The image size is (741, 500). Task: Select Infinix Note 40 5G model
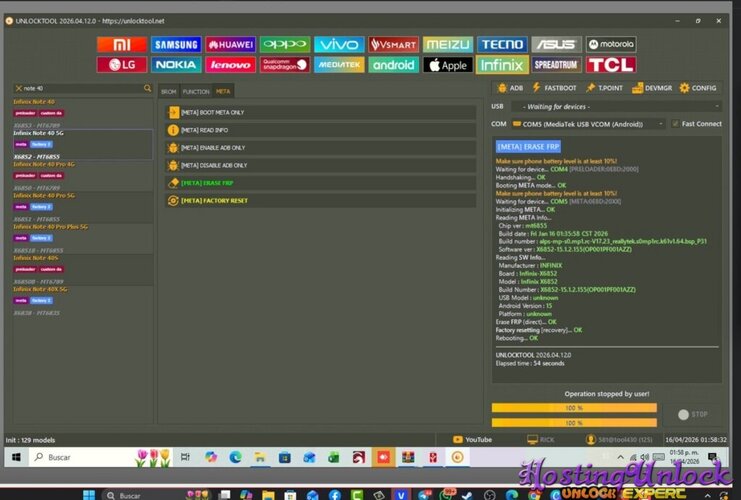[83, 145]
